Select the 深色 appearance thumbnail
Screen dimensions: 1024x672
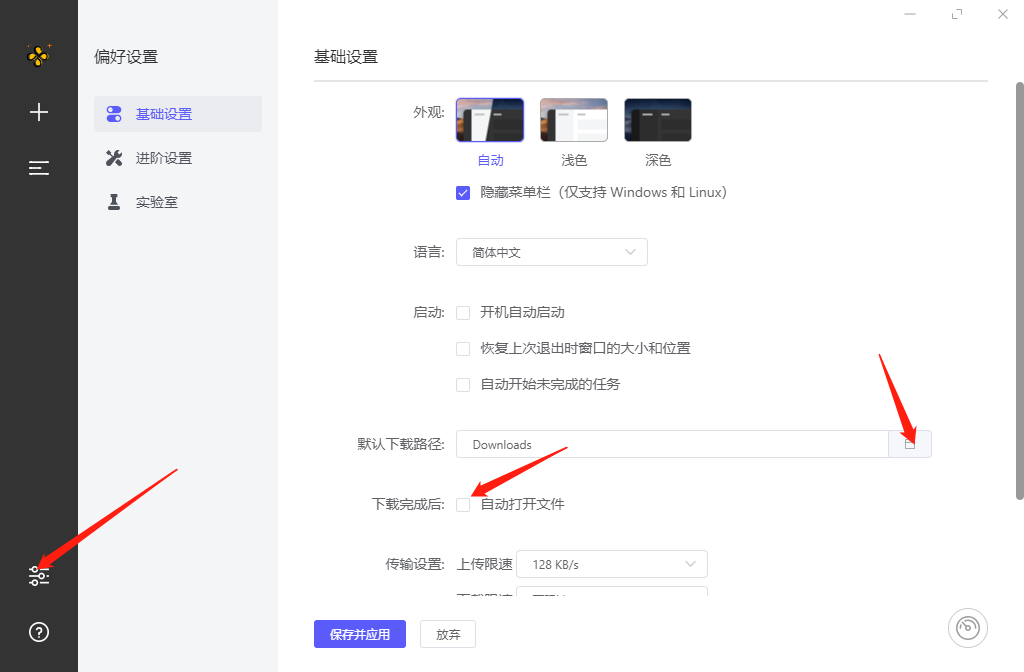658,120
